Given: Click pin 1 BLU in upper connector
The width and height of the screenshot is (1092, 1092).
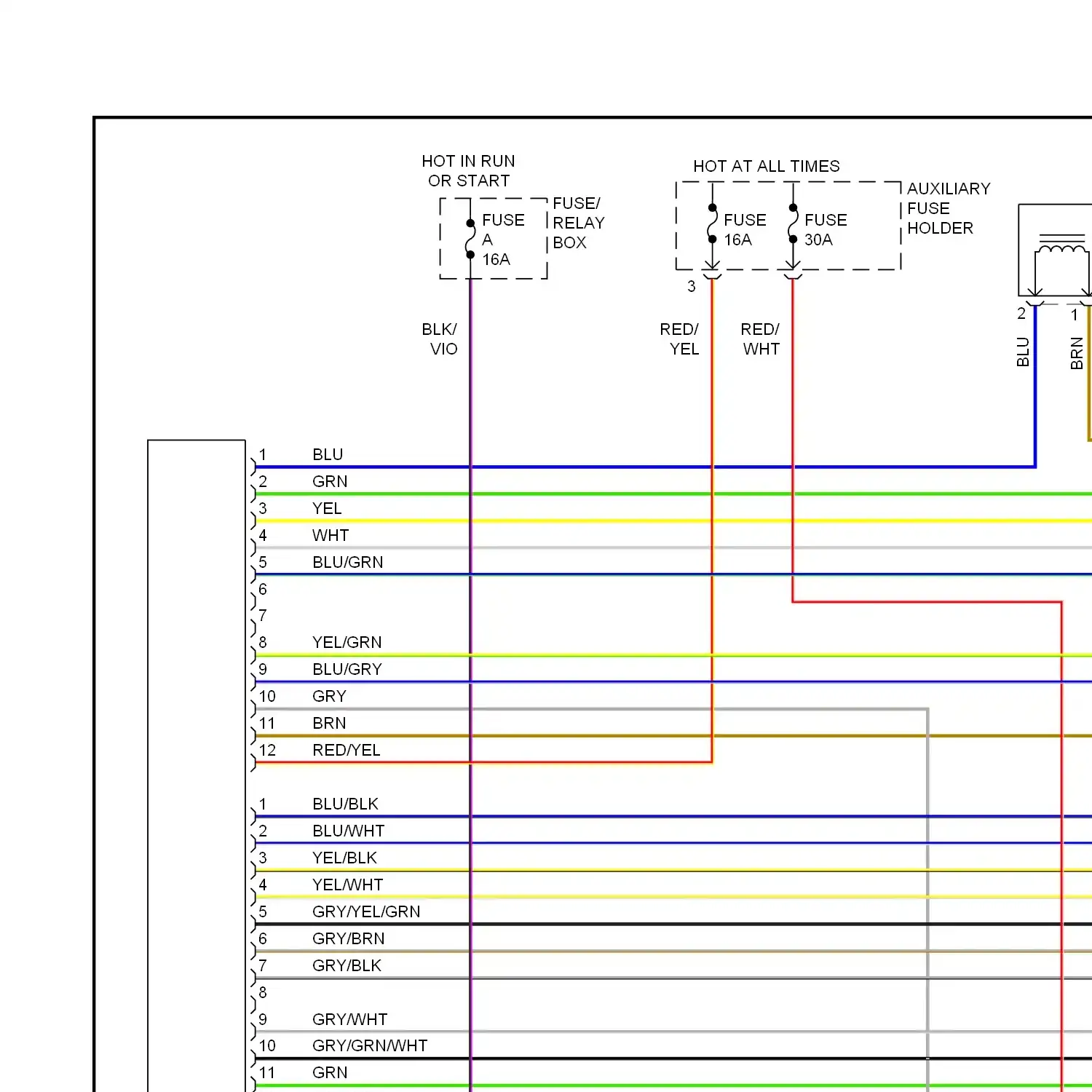Looking at the screenshot, I should tap(328, 454).
